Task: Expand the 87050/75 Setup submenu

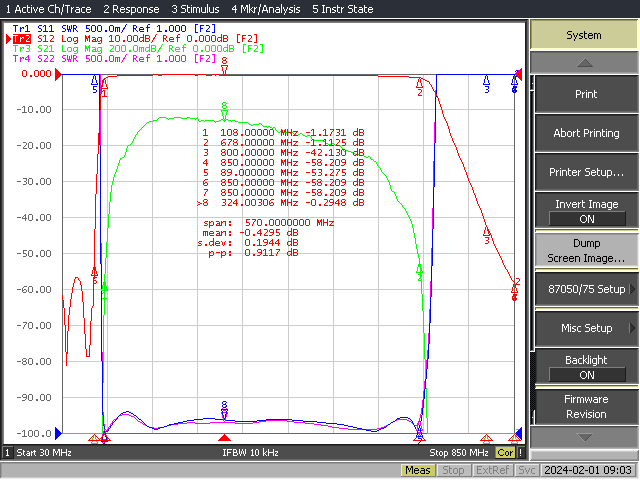Action: pos(586,289)
